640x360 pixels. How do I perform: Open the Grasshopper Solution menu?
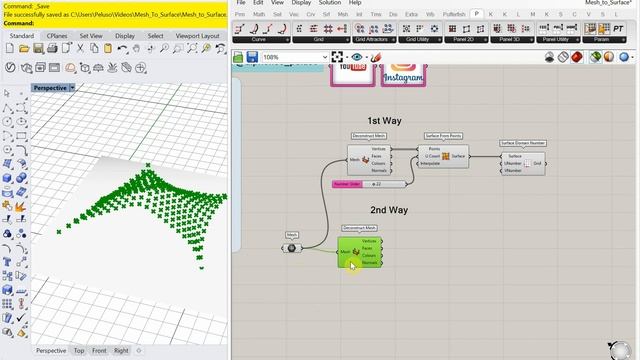click(x=330, y=2)
